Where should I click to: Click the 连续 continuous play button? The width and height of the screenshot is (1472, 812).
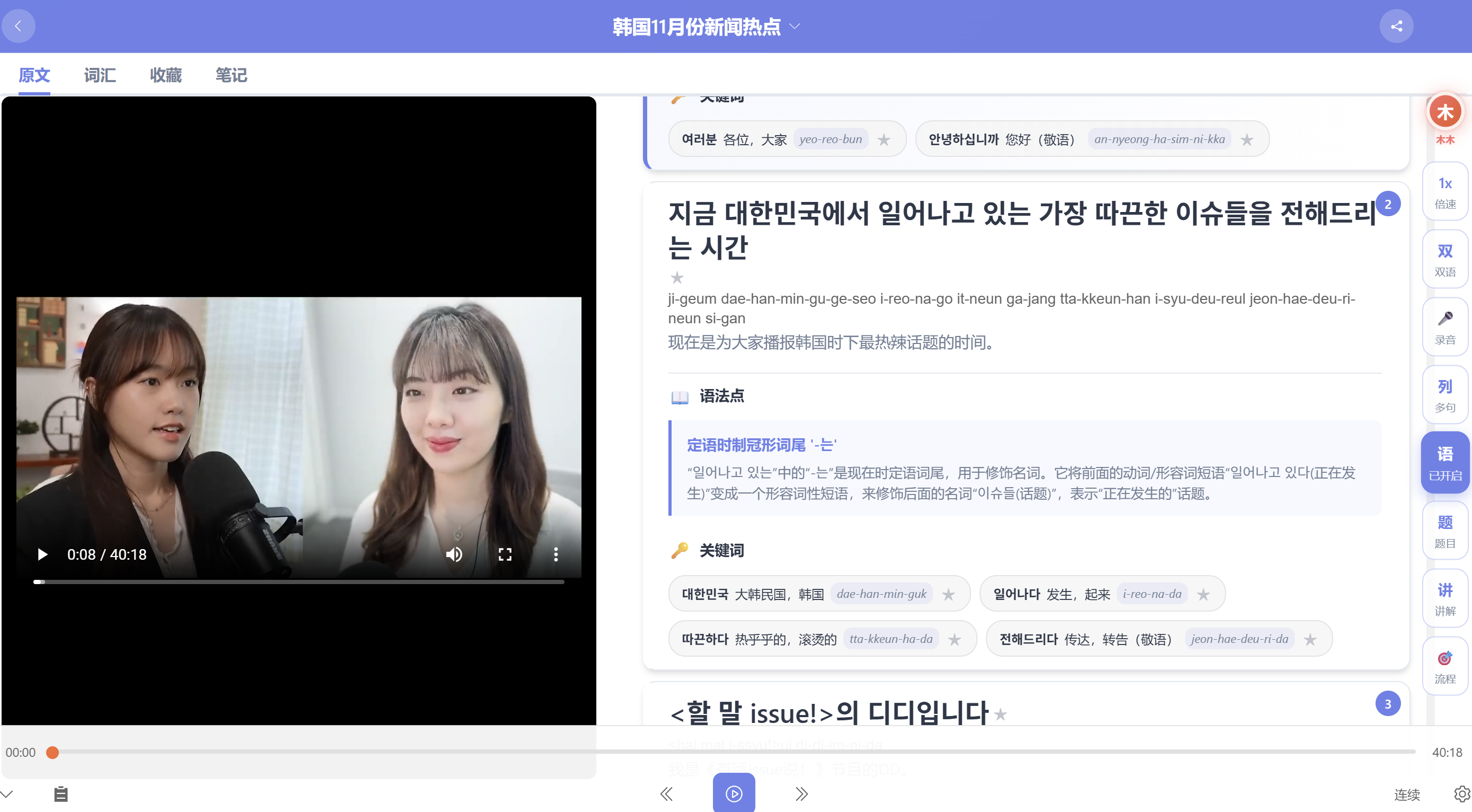[1407, 795]
